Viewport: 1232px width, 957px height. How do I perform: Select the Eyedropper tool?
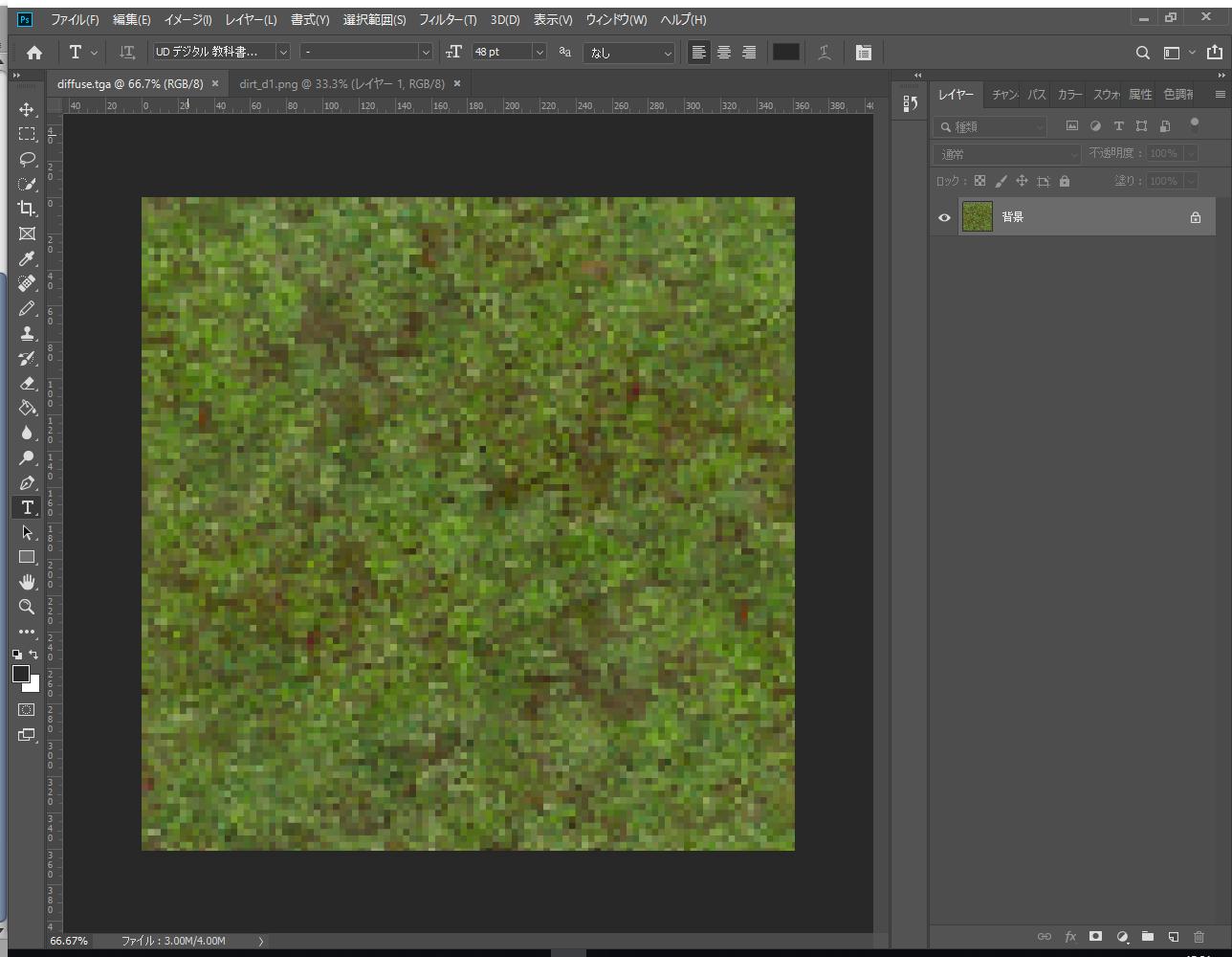pos(27,258)
